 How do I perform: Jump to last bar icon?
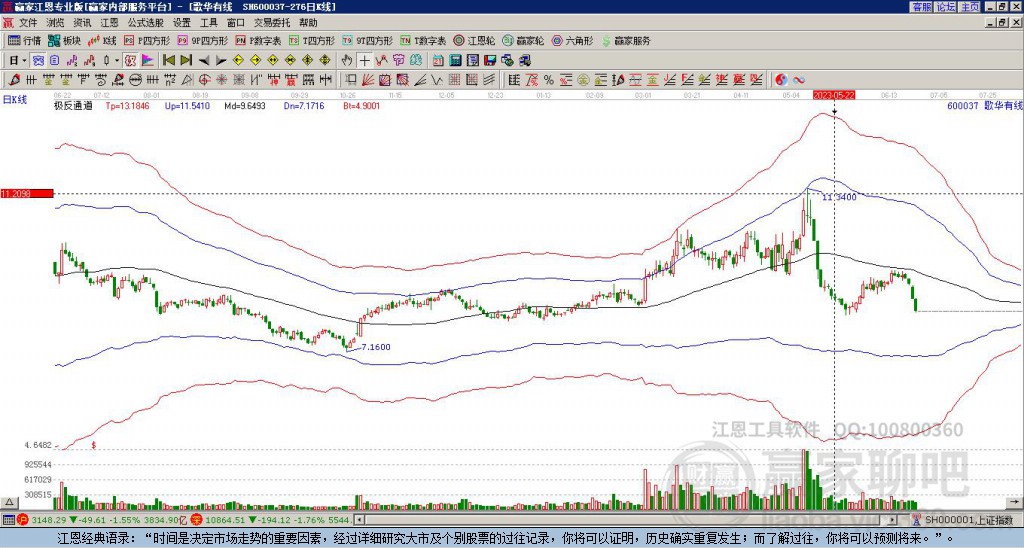point(186,61)
